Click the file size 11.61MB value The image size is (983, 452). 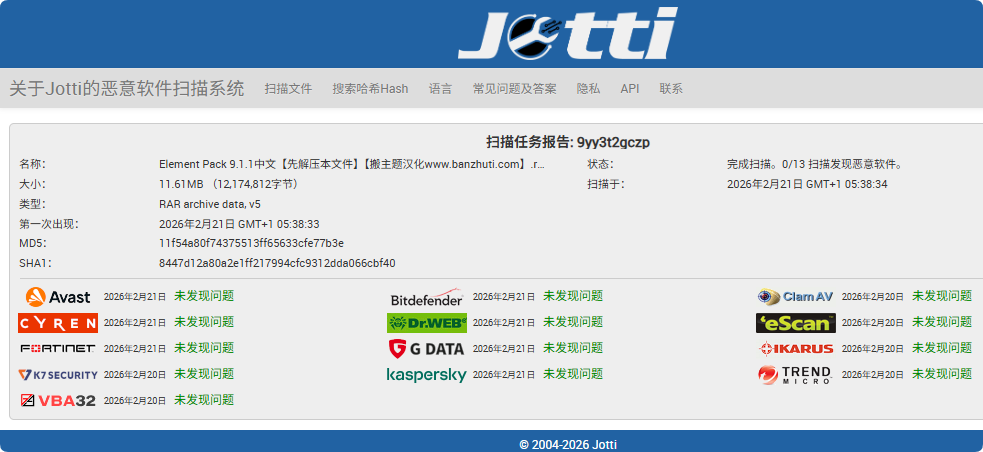point(228,184)
